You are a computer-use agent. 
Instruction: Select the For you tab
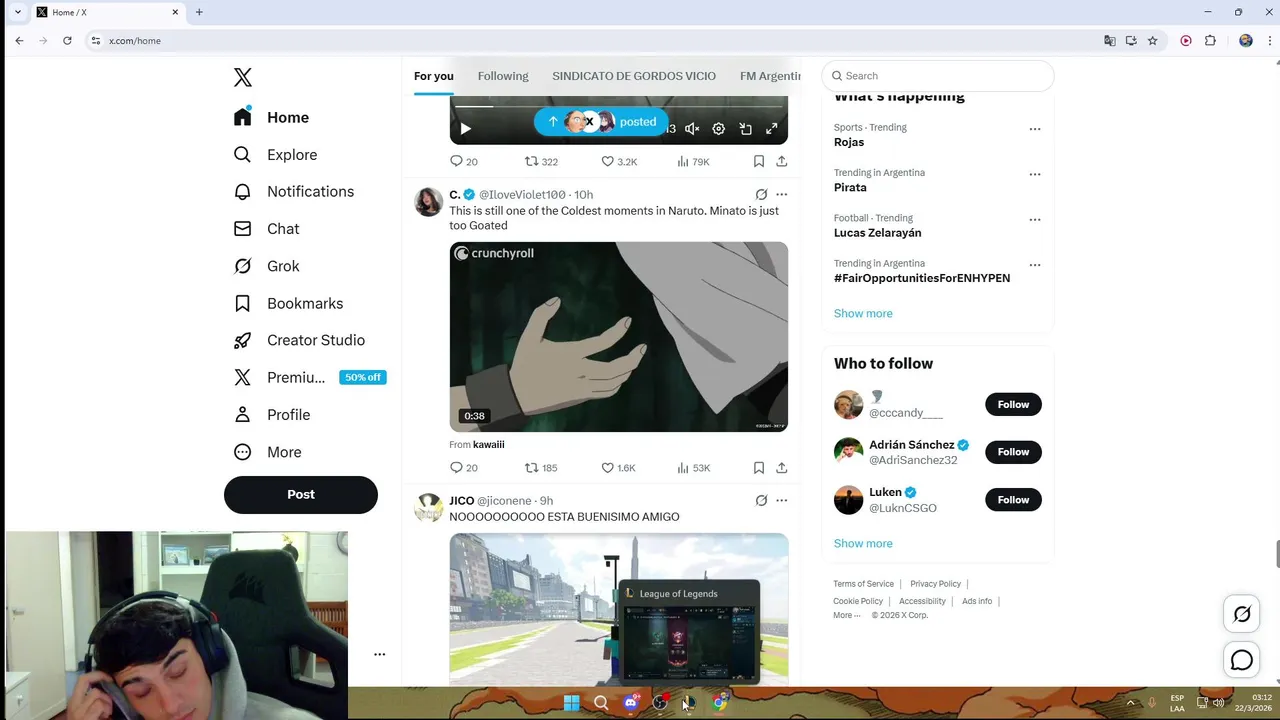pyautogui.click(x=434, y=76)
